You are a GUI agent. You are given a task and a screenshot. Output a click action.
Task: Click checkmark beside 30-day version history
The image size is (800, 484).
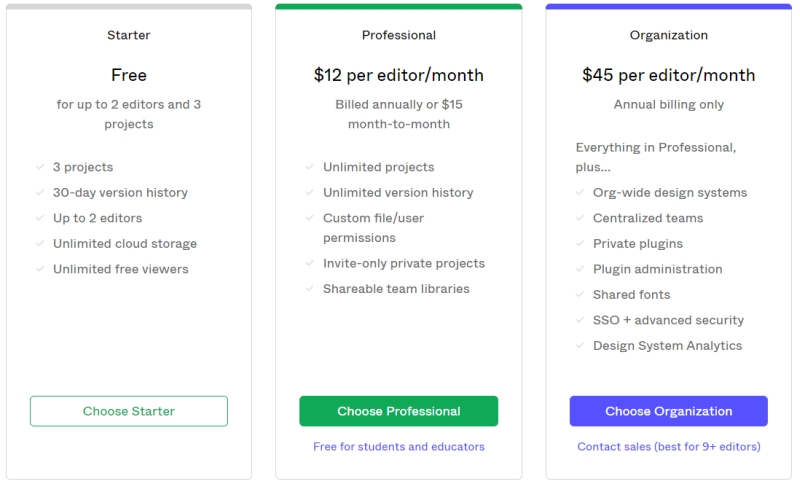tap(40, 192)
